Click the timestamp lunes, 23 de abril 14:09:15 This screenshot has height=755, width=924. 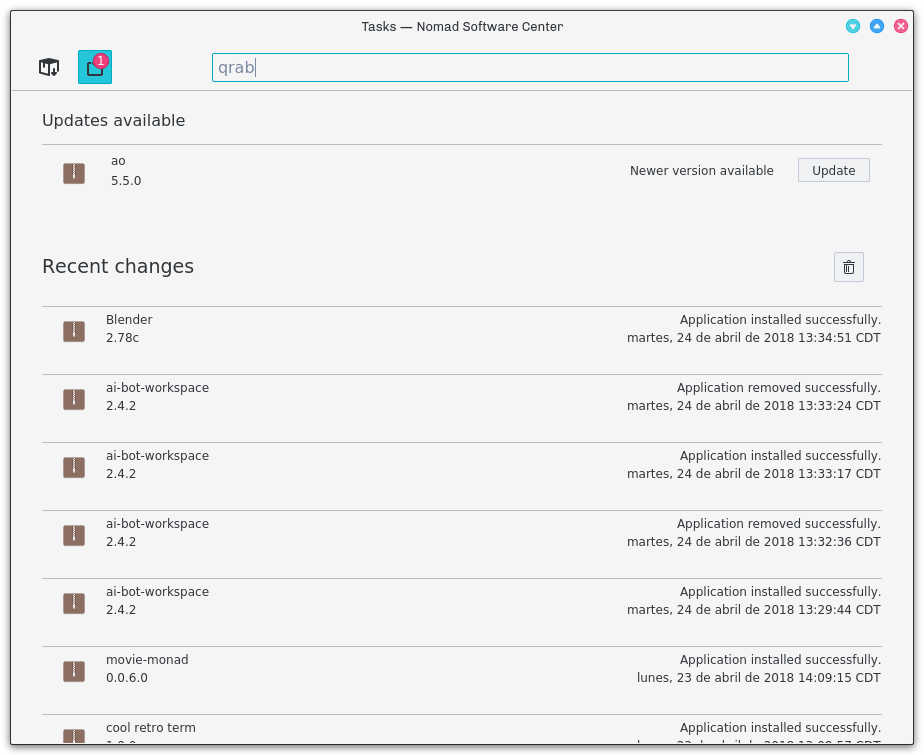click(x=758, y=678)
